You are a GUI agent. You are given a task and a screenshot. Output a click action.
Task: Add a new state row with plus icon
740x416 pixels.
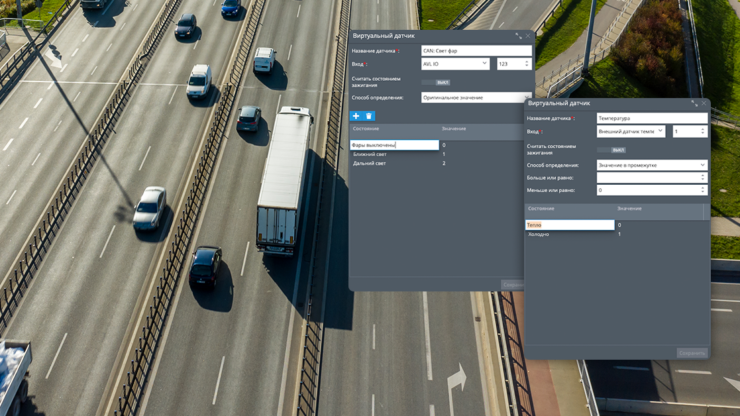356,116
